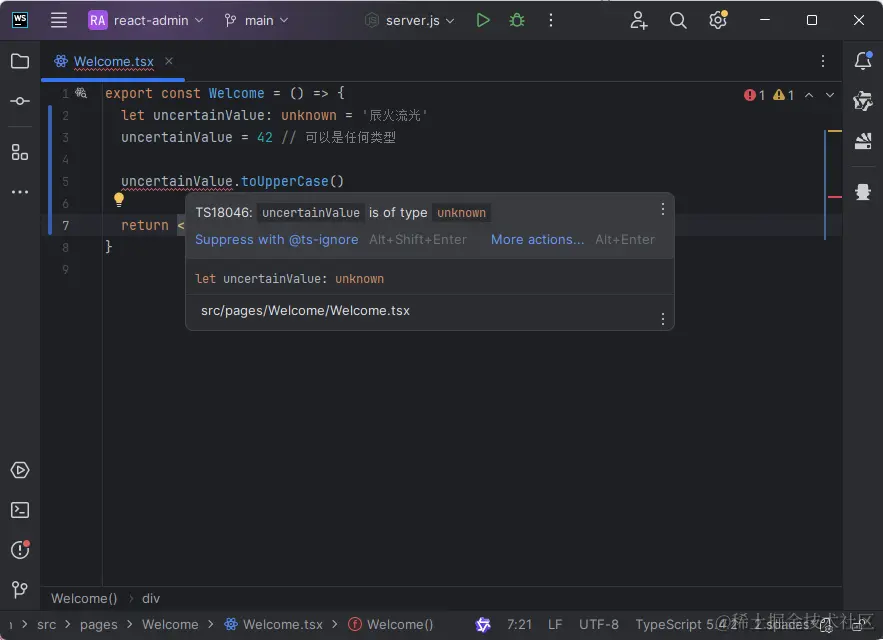Click Welcome folder in navigation bar
The image size is (883, 640).
pos(170,624)
